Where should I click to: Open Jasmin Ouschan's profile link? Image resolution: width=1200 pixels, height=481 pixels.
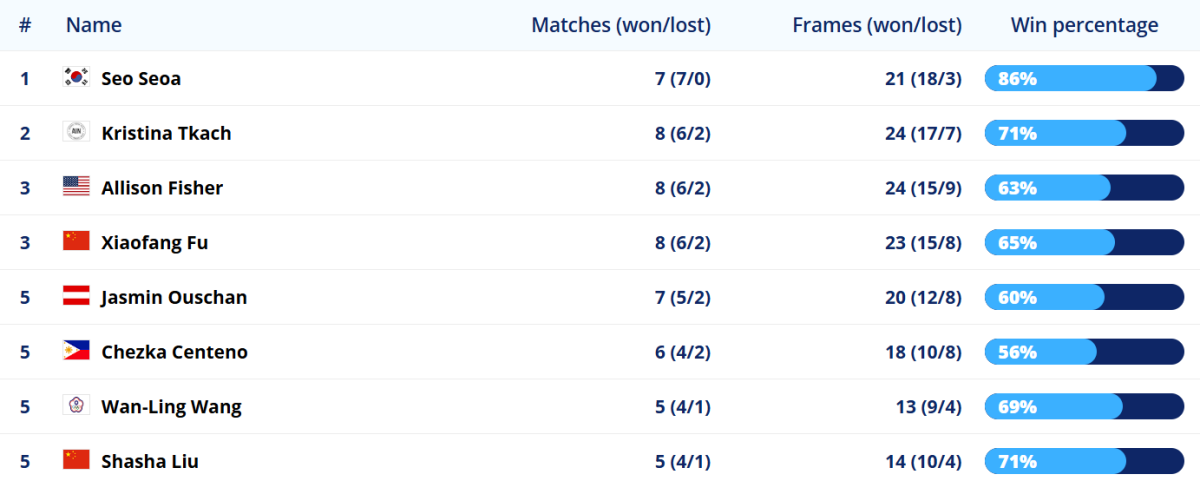tap(174, 297)
